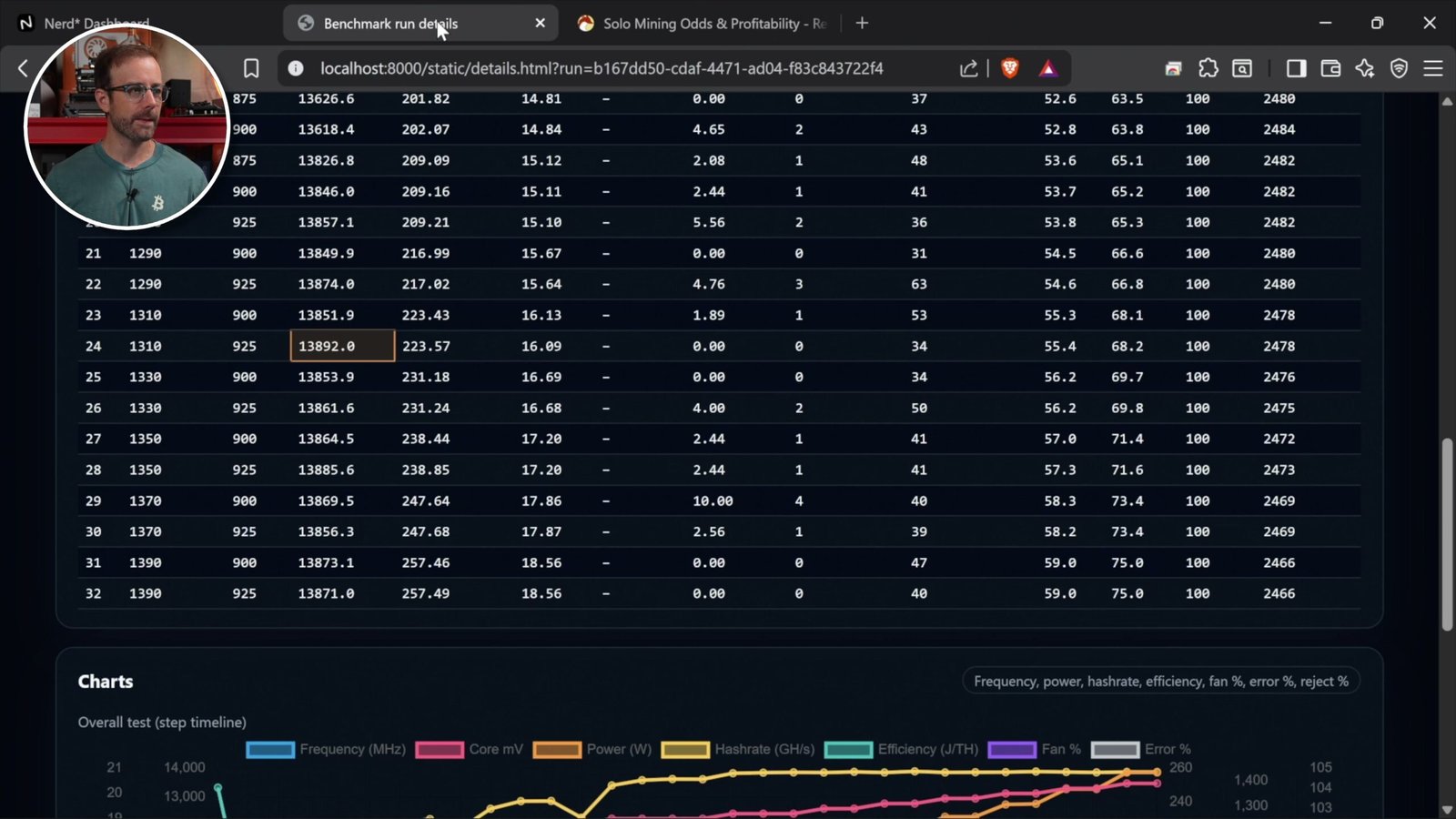Open a new browser tab

click(x=862, y=23)
